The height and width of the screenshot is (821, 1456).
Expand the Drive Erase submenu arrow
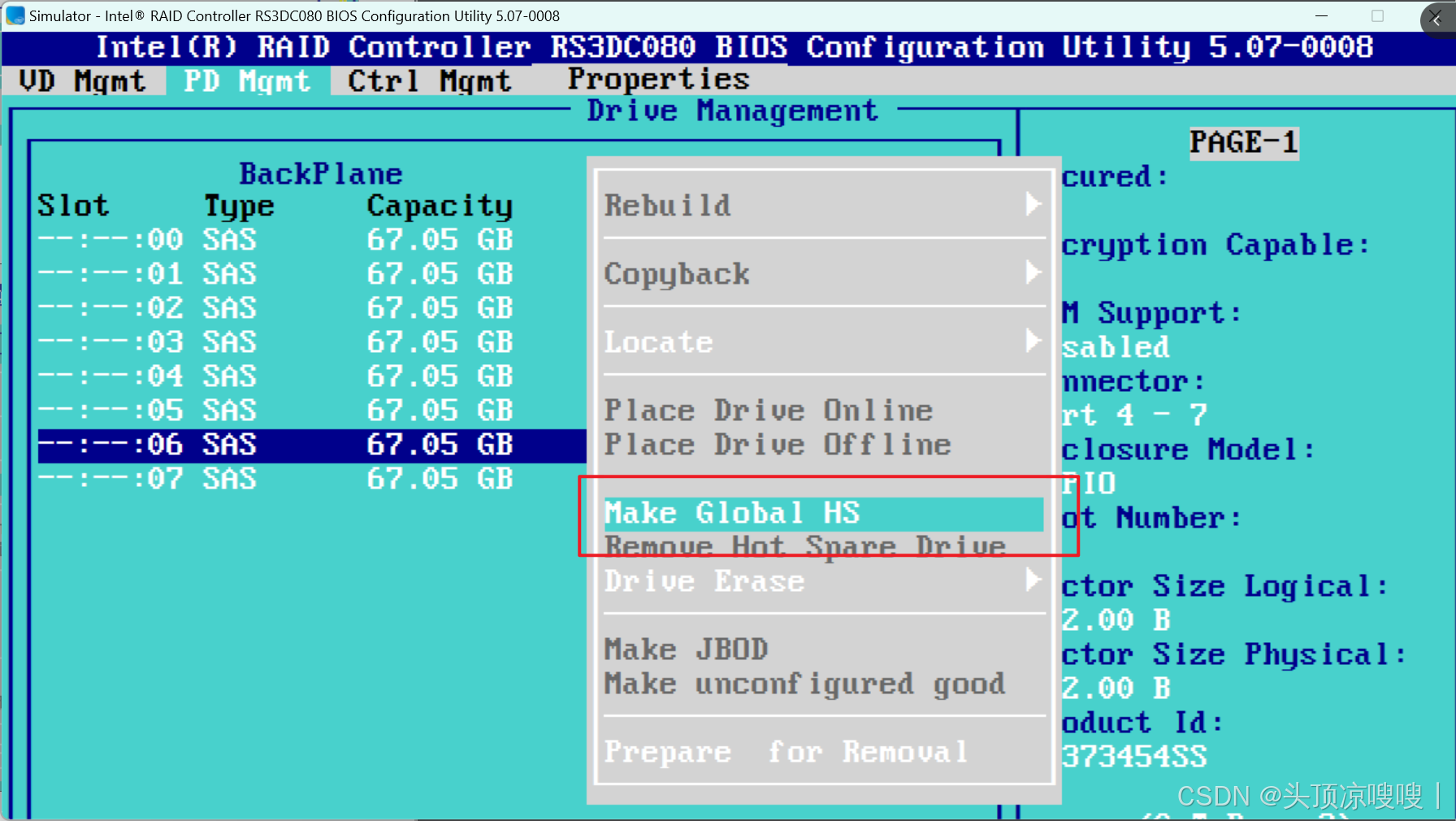(x=1033, y=580)
